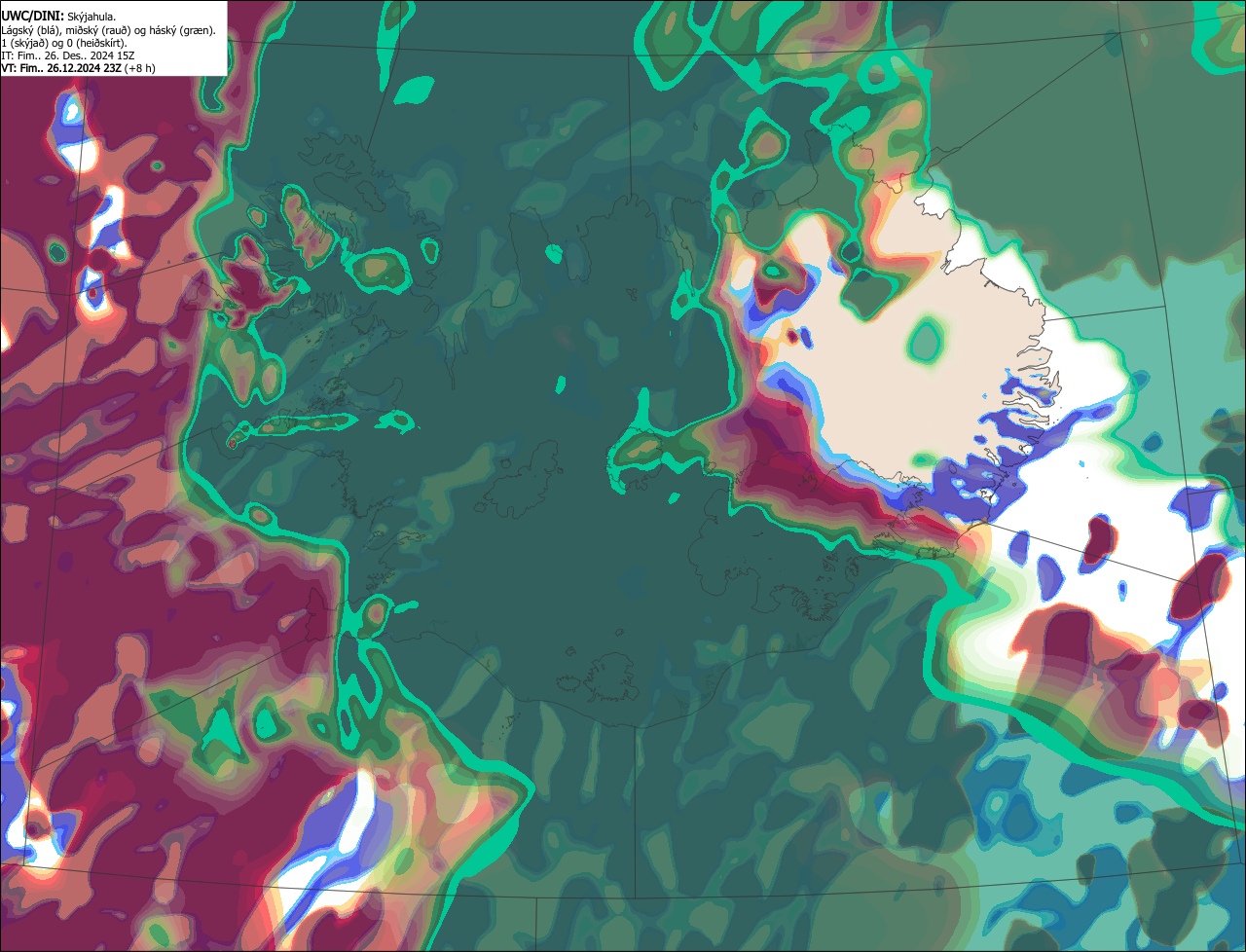Click the 'IT: Fim.. 26. Des.. 2024 15Z' line
The height and width of the screenshot is (952, 1246).
click(68, 55)
